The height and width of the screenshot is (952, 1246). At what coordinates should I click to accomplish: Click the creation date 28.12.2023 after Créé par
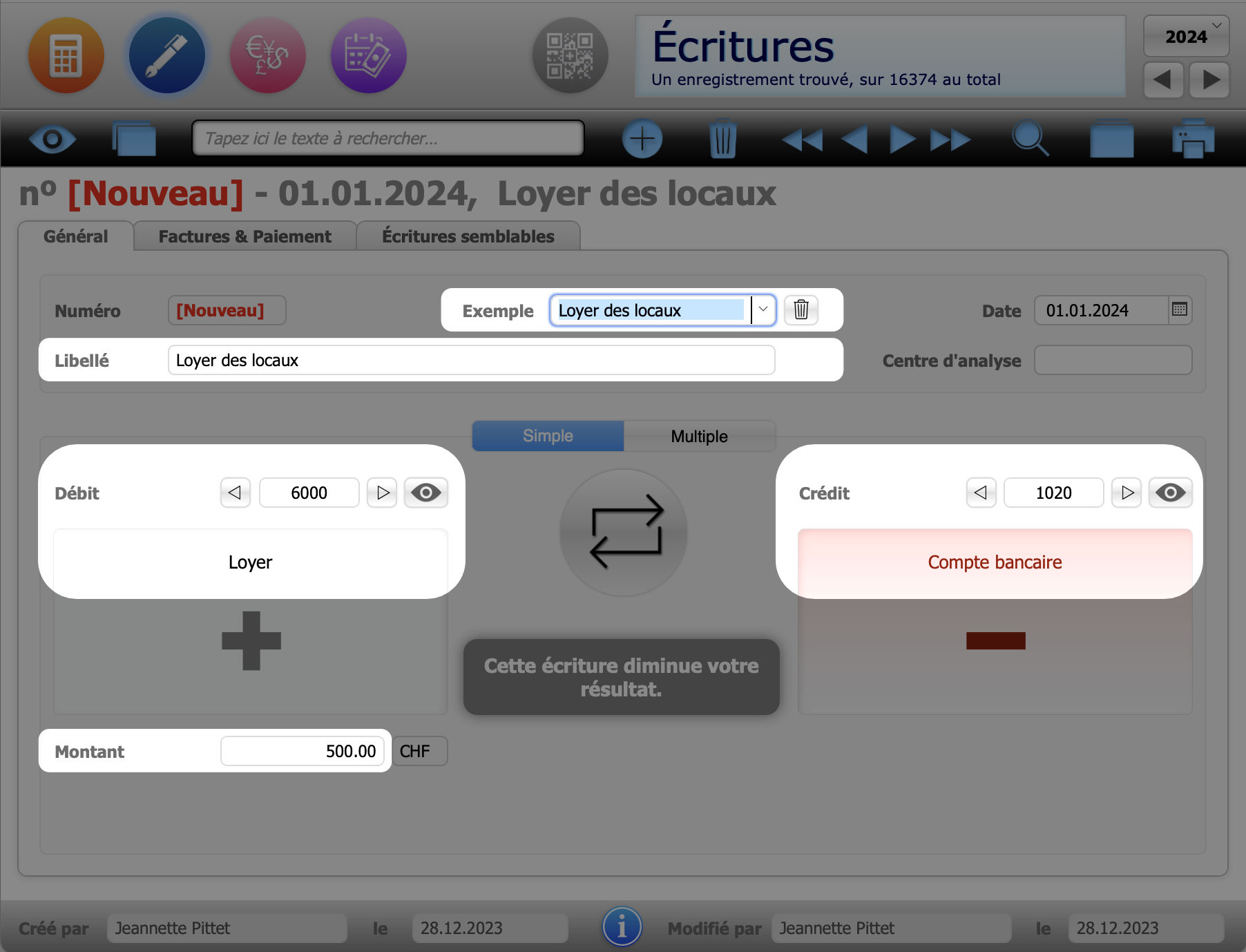point(490,928)
